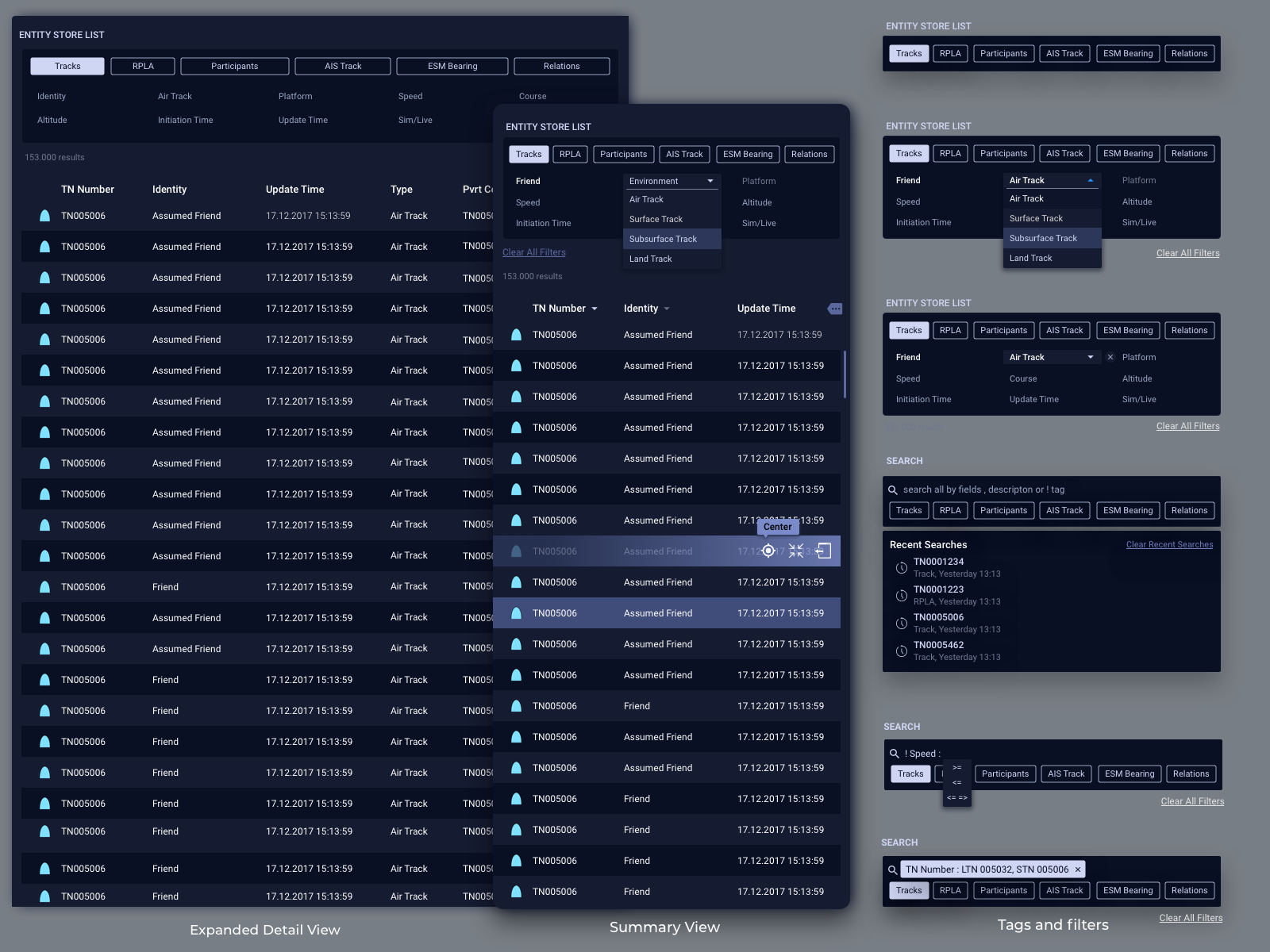Image resolution: width=1270 pixels, height=952 pixels.
Task: Open the Environment dropdown
Action: click(x=672, y=181)
